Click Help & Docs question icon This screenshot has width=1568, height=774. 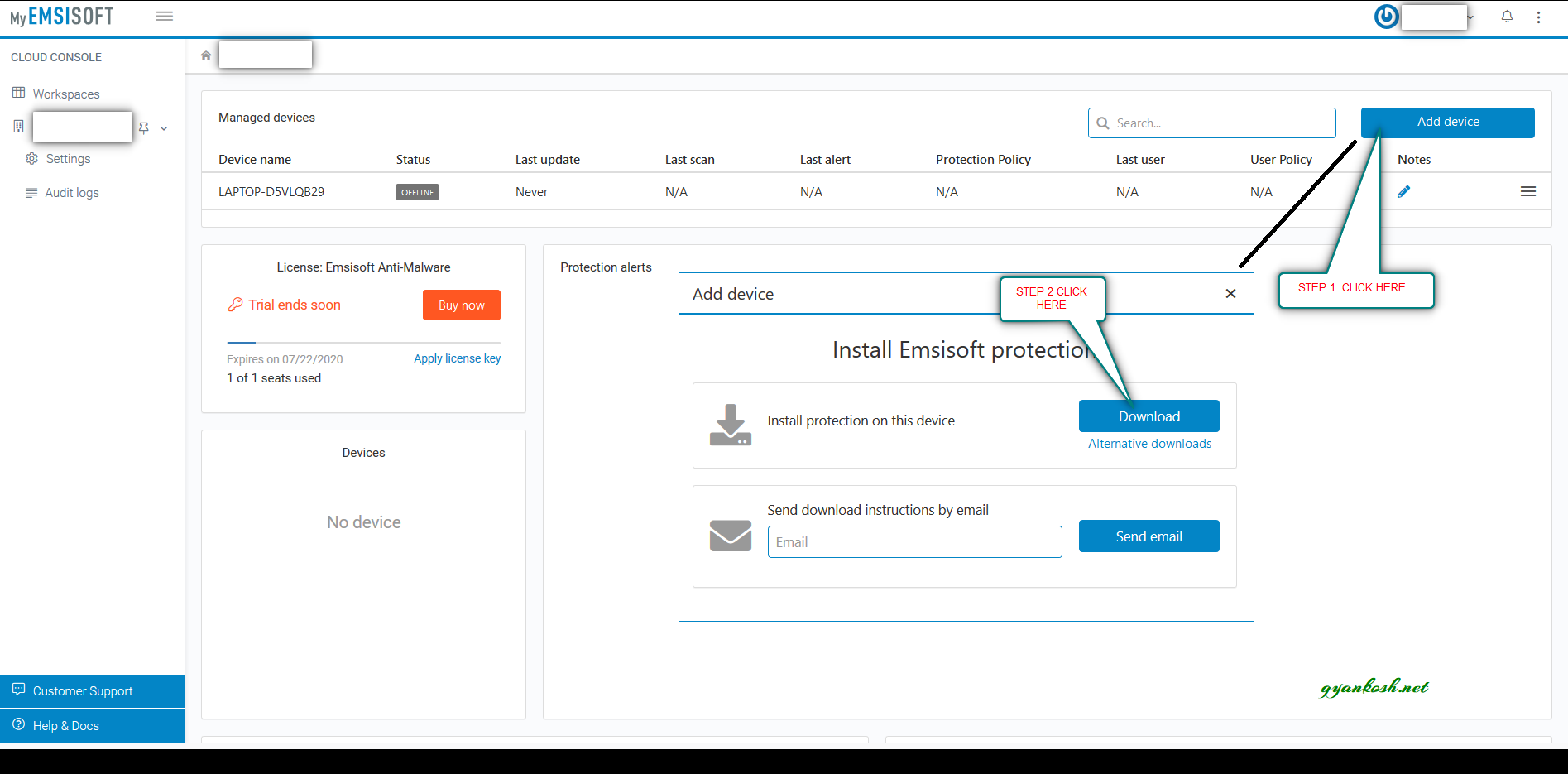18,724
